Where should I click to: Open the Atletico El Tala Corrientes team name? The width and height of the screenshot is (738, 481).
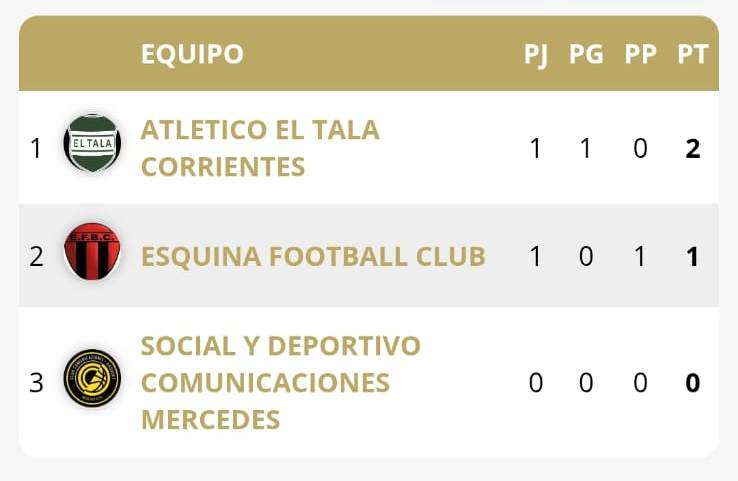260,148
